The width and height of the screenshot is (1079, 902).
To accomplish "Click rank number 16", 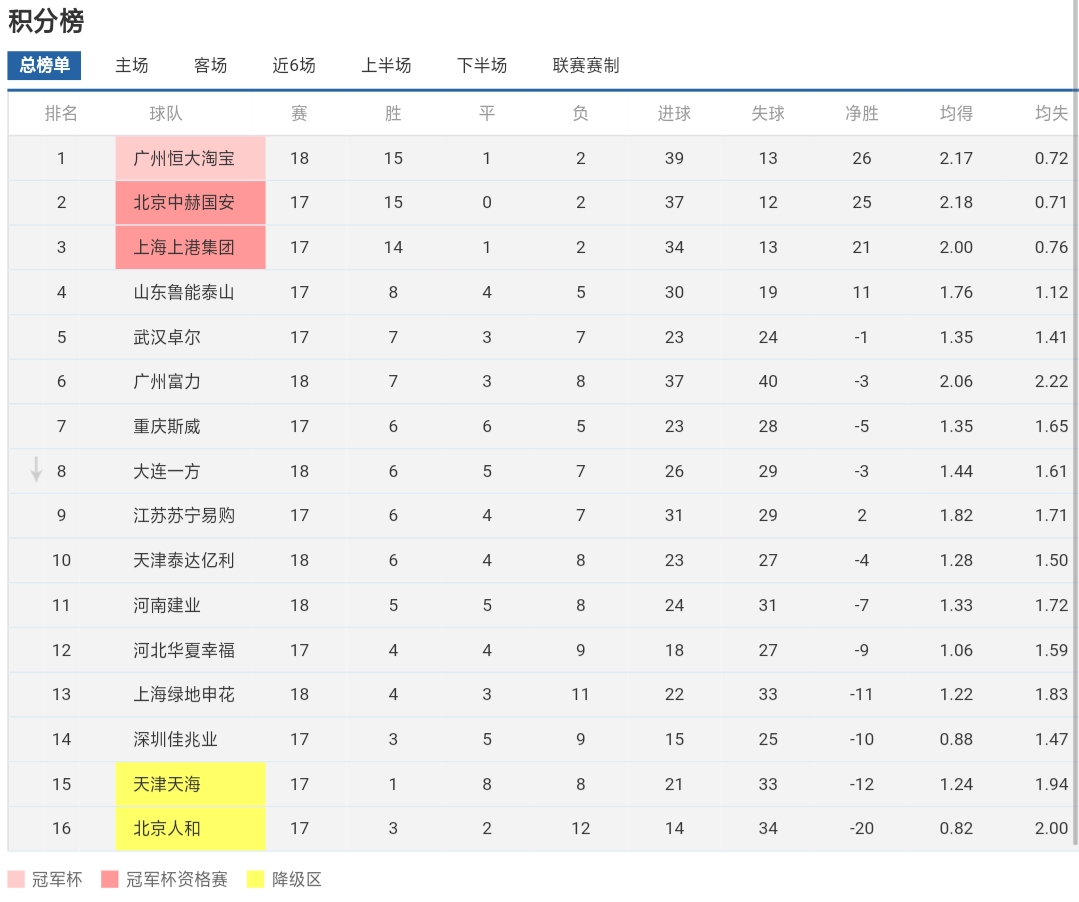I will coord(61,828).
